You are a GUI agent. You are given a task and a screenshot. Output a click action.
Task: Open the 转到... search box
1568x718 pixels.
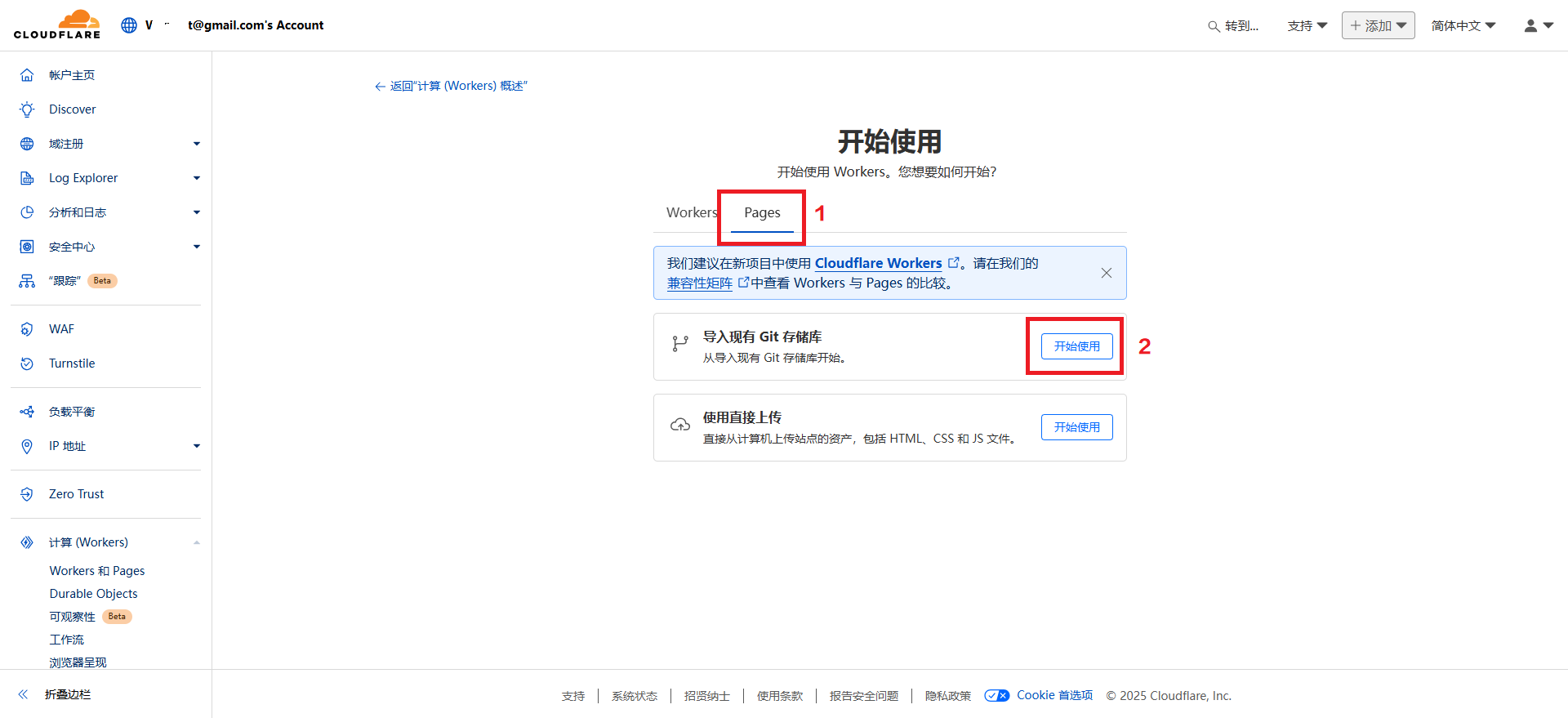tap(1233, 26)
